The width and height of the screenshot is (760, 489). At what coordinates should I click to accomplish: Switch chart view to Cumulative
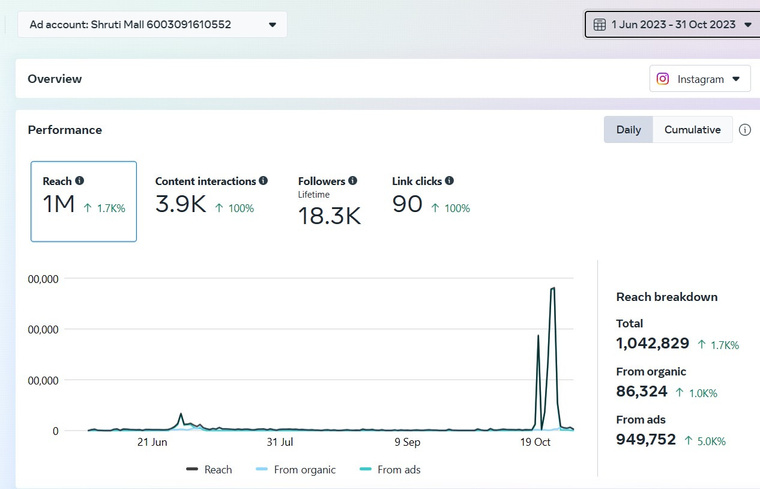pyautogui.click(x=692, y=130)
